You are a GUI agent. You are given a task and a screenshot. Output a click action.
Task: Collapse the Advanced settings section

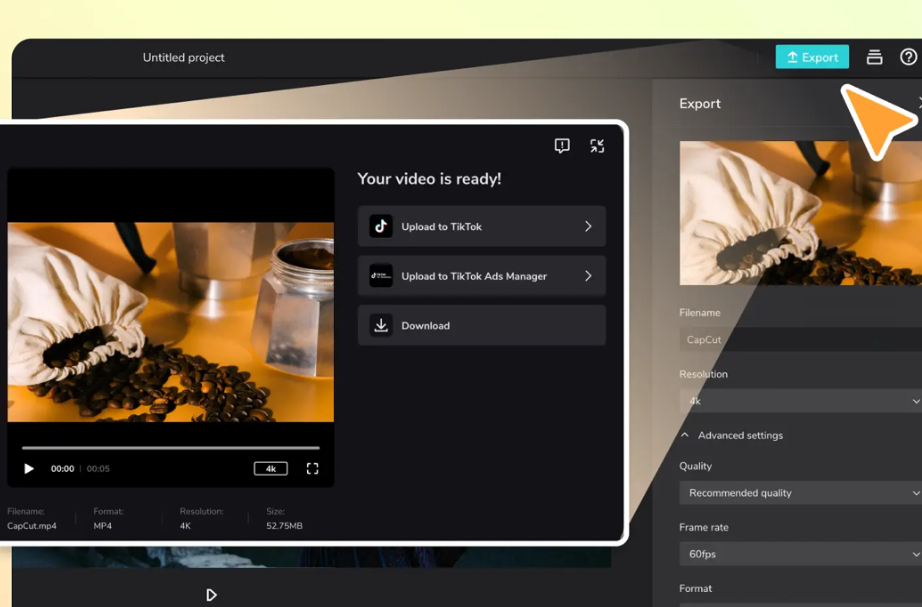[x=685, y=435]
